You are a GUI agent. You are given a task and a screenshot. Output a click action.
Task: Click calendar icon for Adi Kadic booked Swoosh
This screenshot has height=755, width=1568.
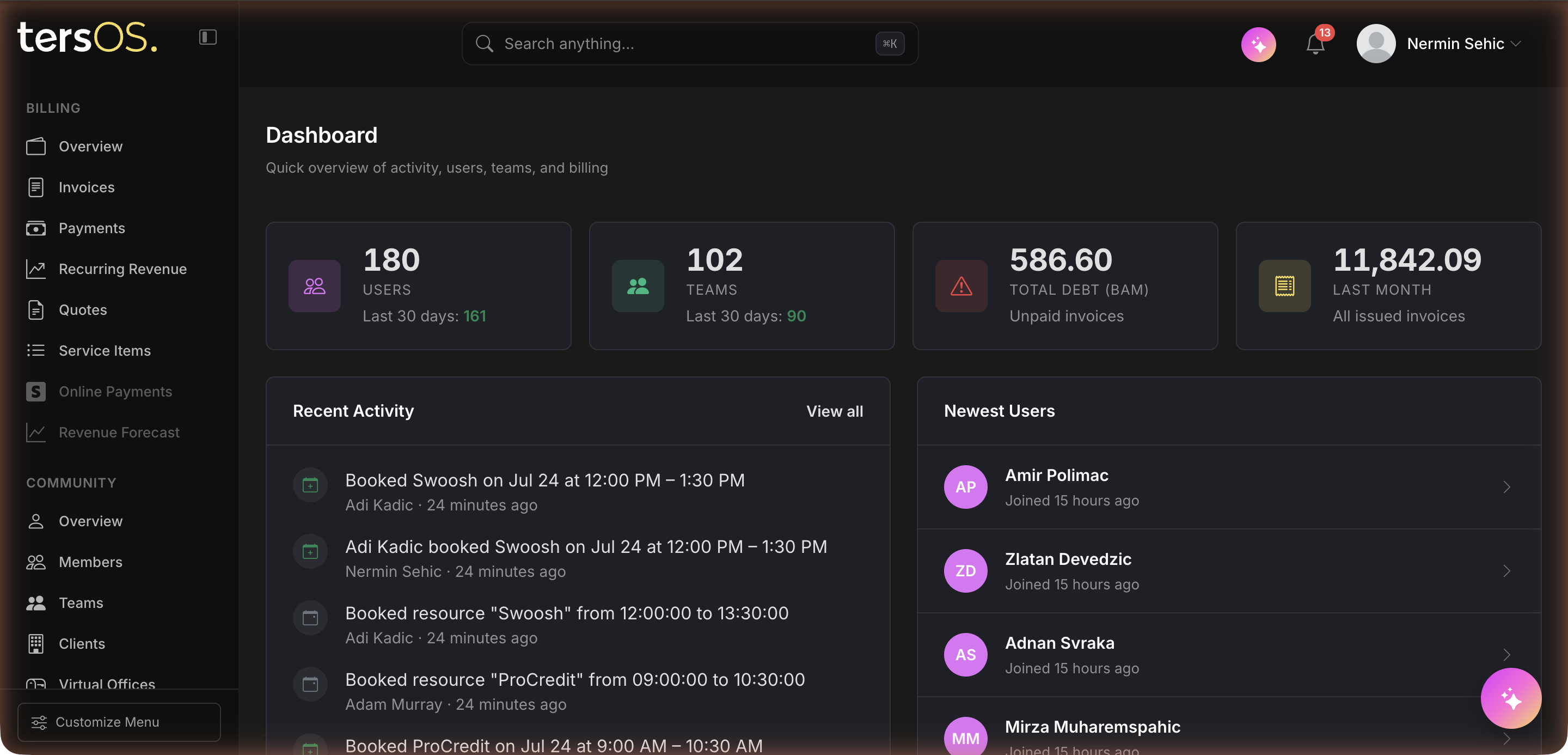310,552
